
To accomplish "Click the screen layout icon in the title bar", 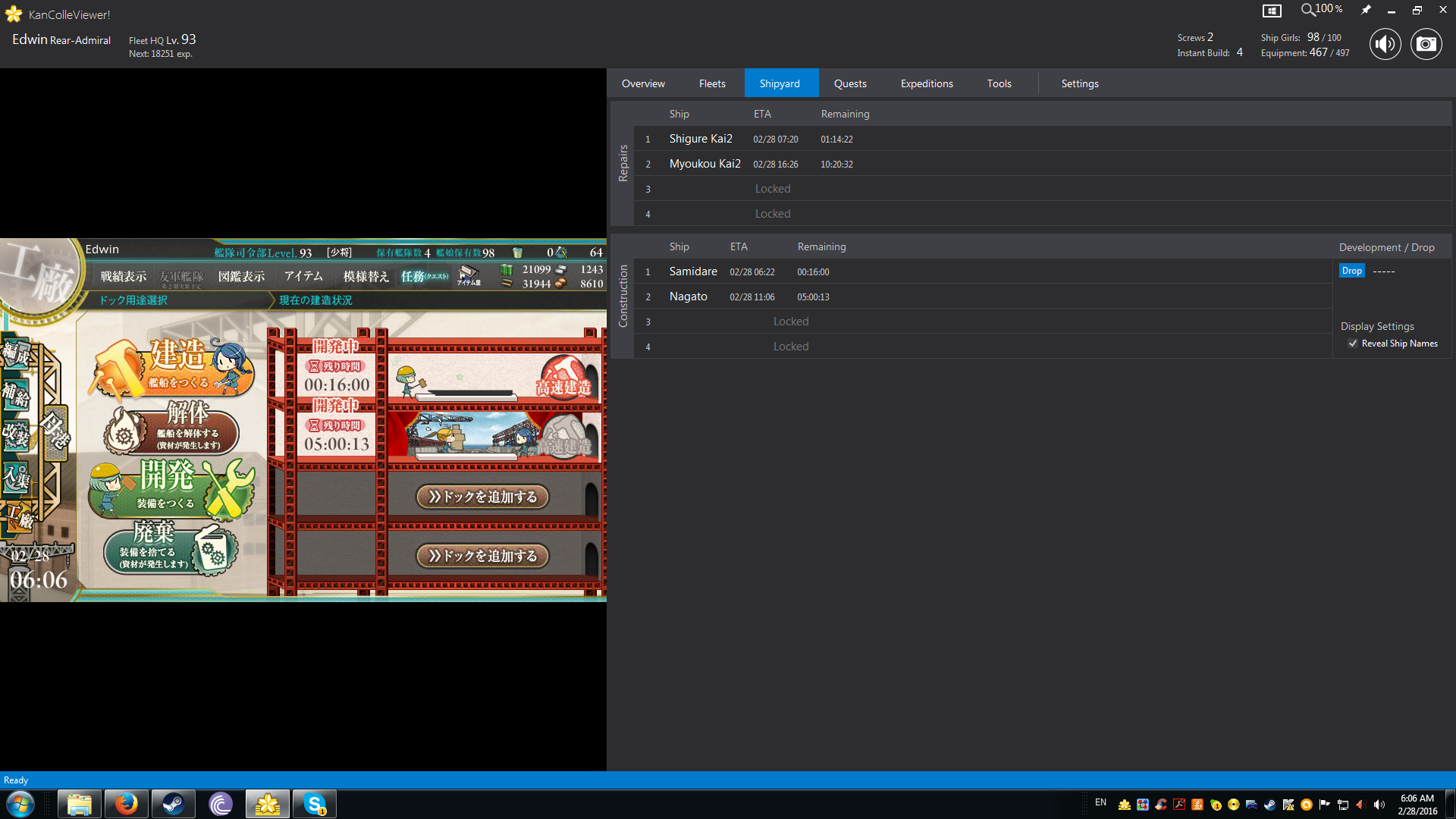I will [x=1272, y=11].
